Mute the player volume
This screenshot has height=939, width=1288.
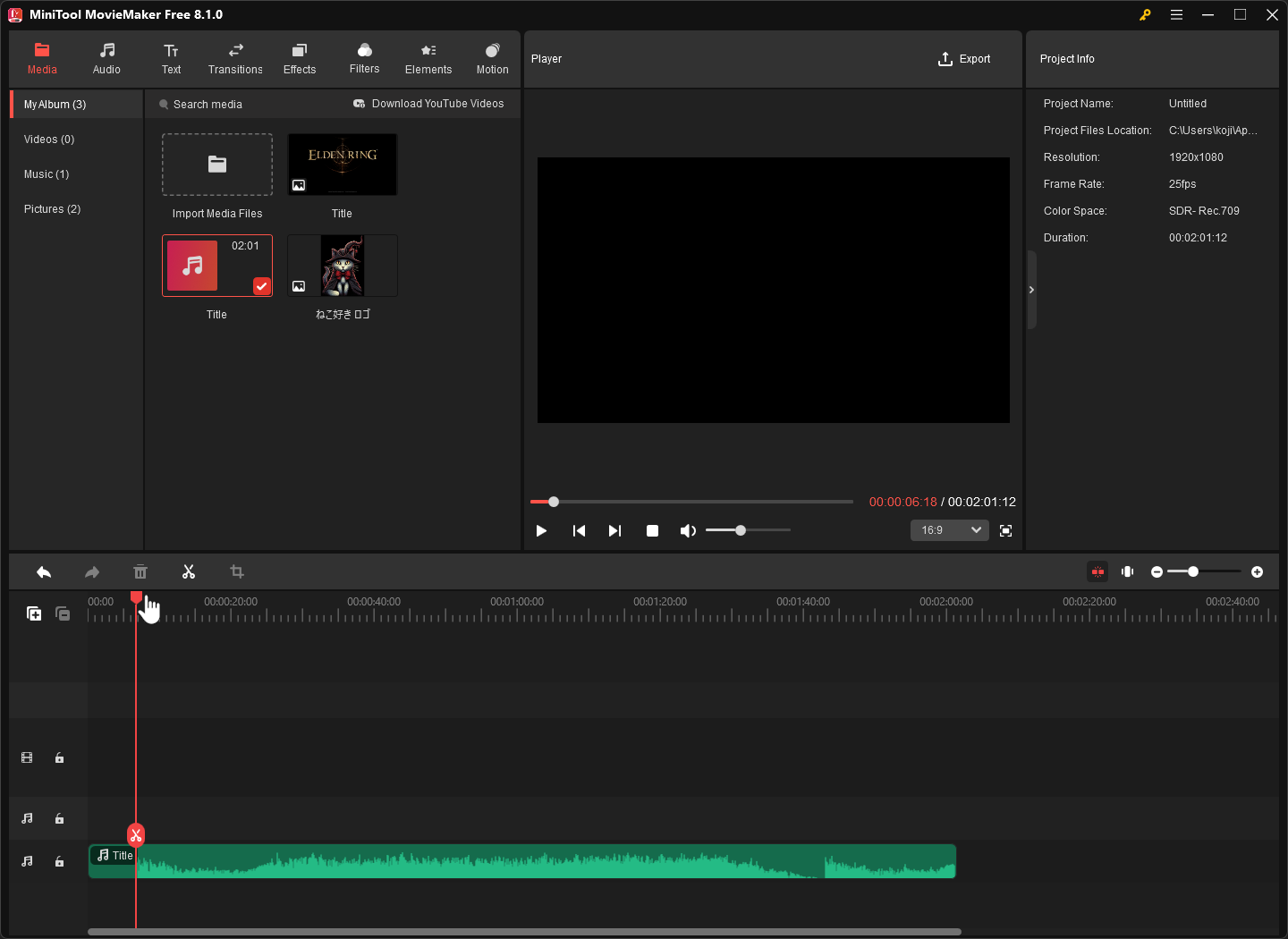click(688, 531)
